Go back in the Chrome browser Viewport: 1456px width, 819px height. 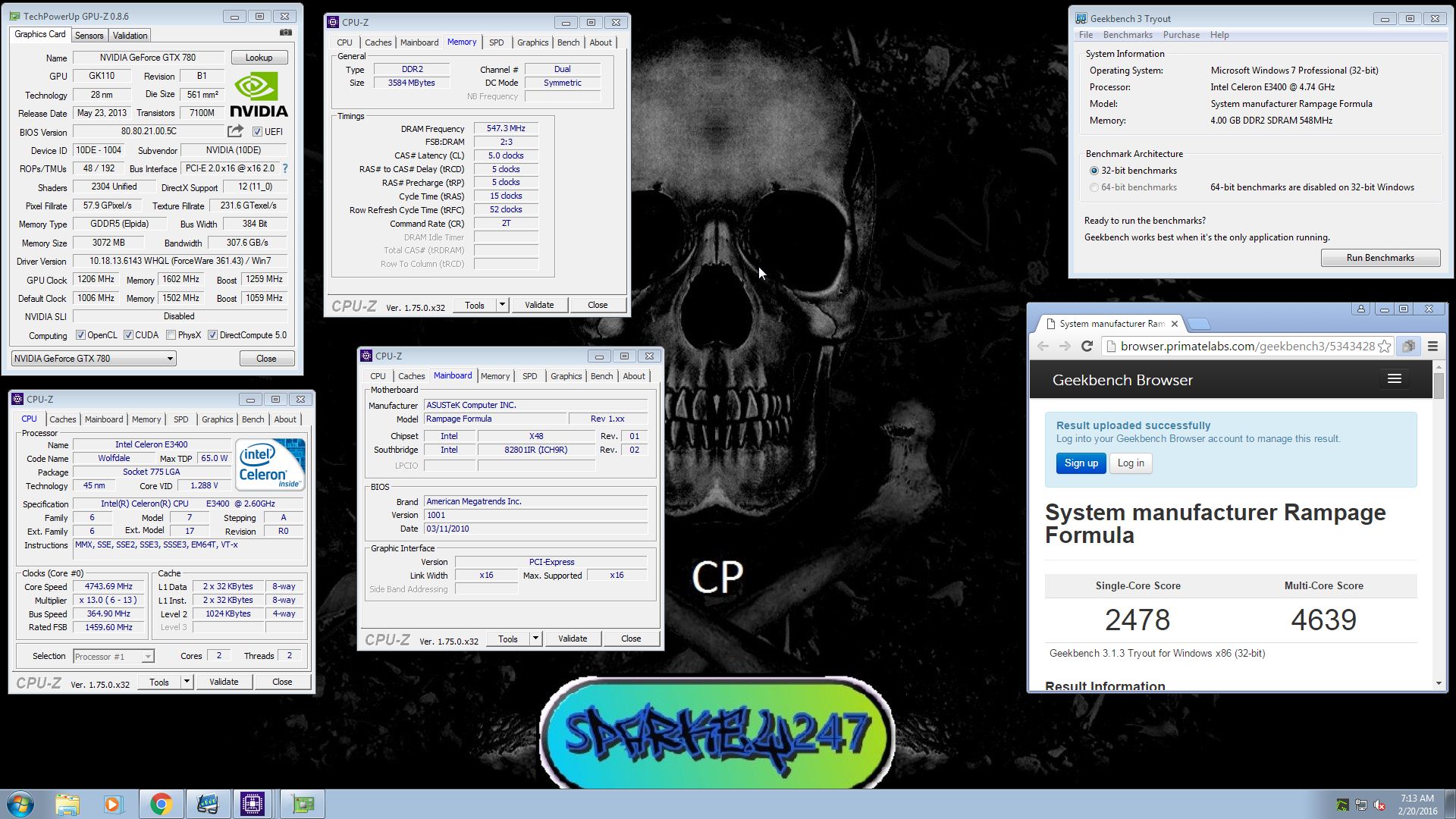pyautogui.click(x=1043, y=347)
